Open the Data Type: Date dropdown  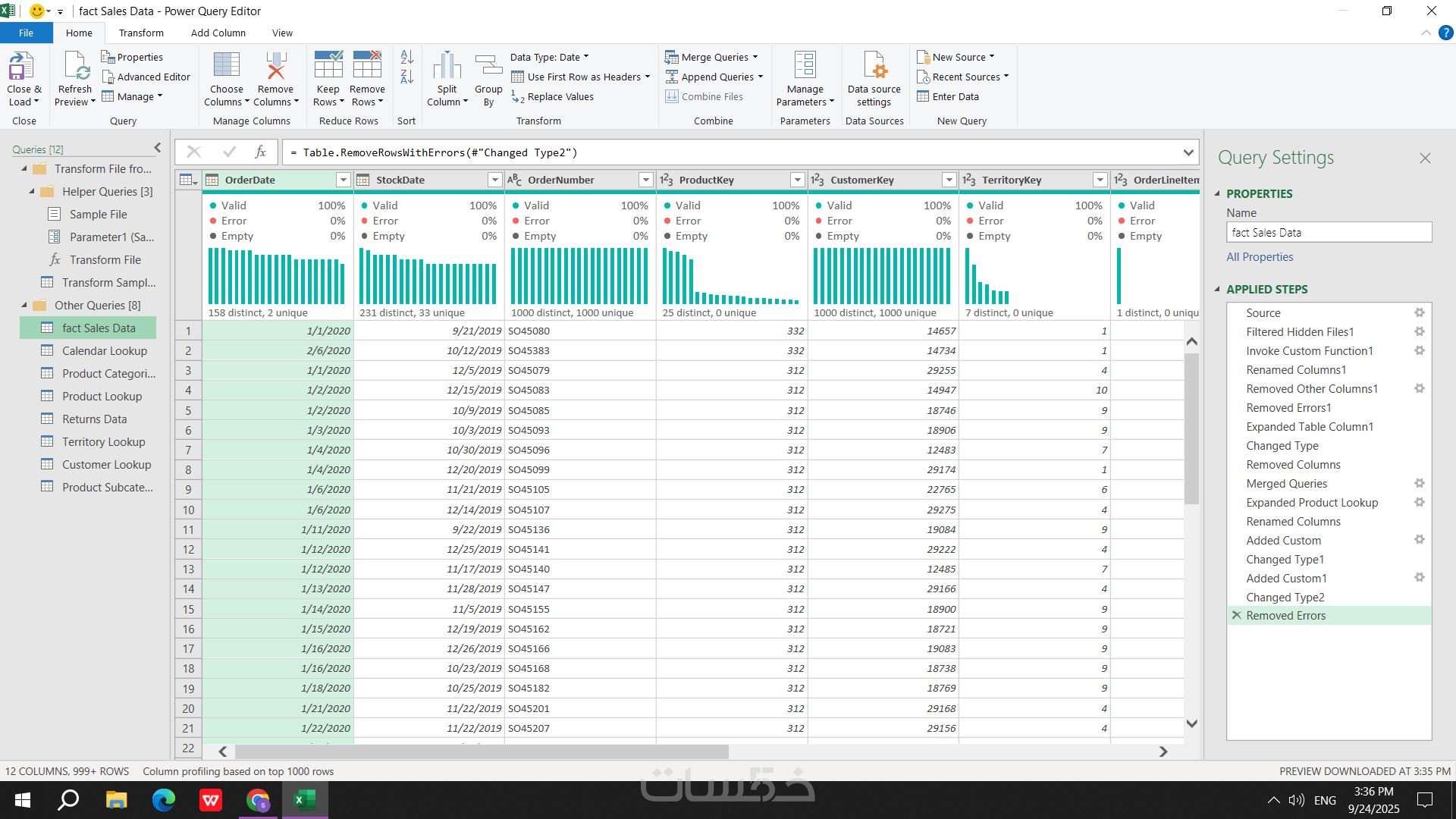coord(549,58)
